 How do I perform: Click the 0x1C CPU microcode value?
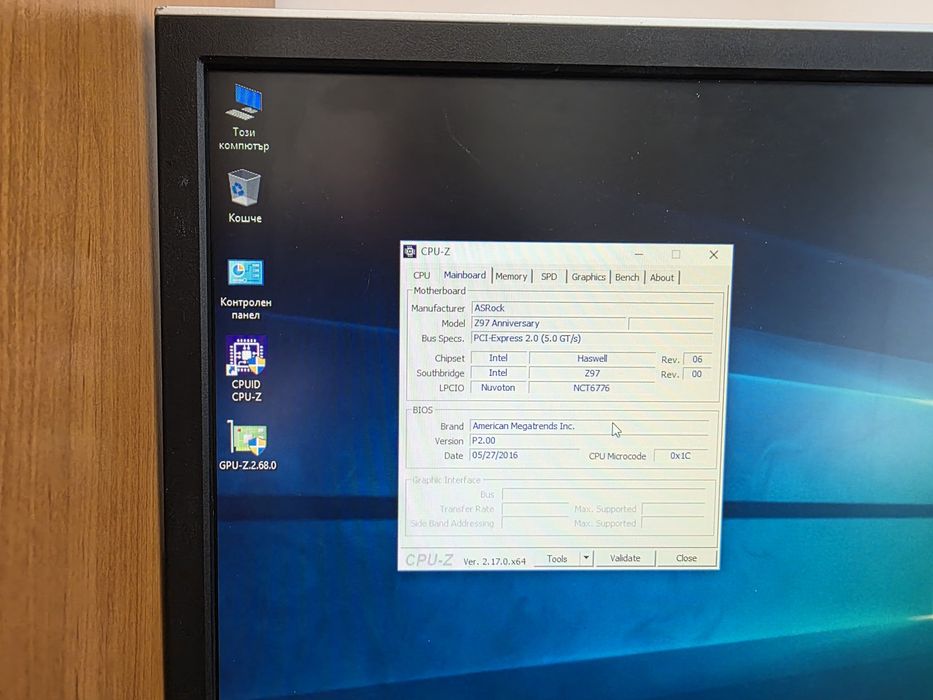click(680, 455)
